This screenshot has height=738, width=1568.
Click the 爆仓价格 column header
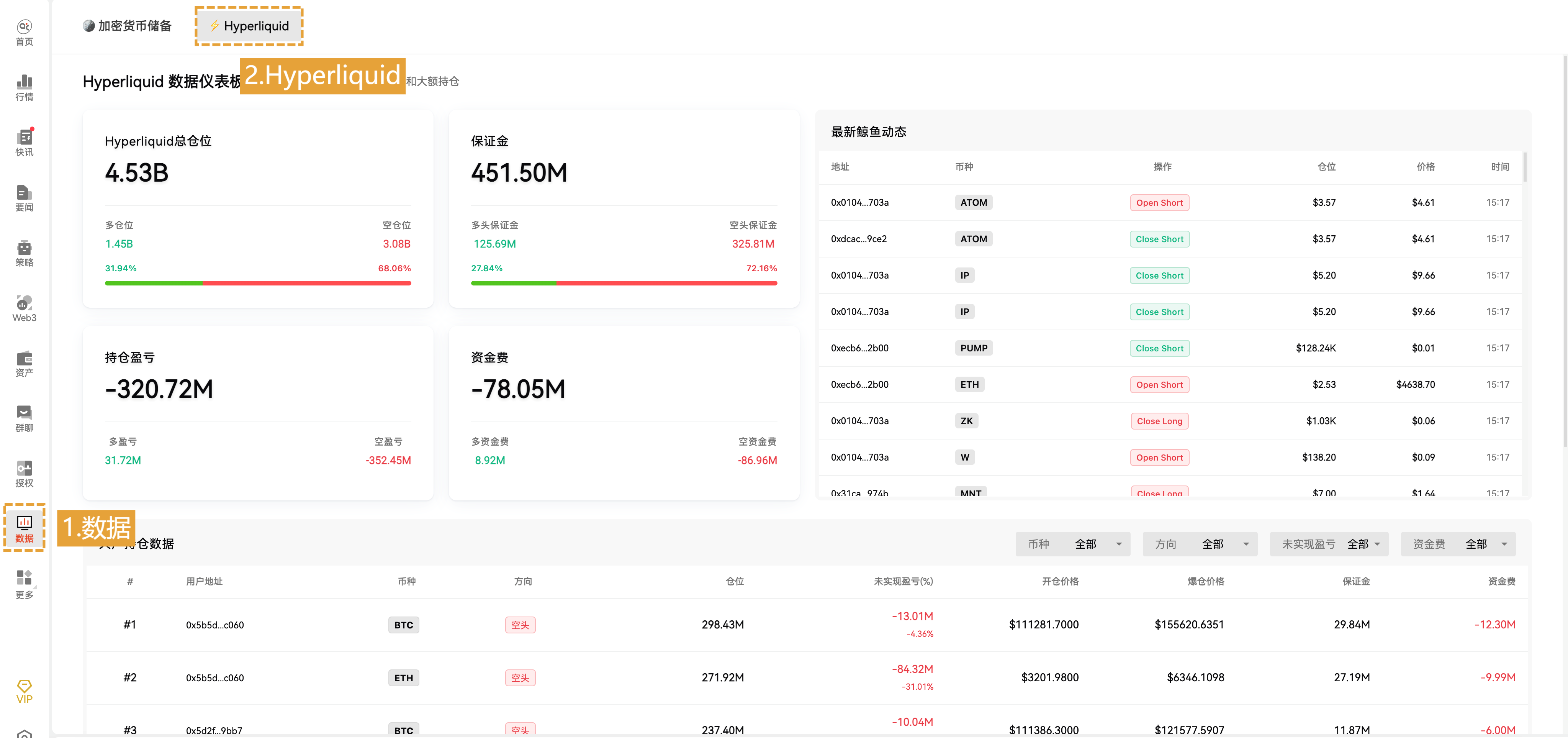(1205, 582)
